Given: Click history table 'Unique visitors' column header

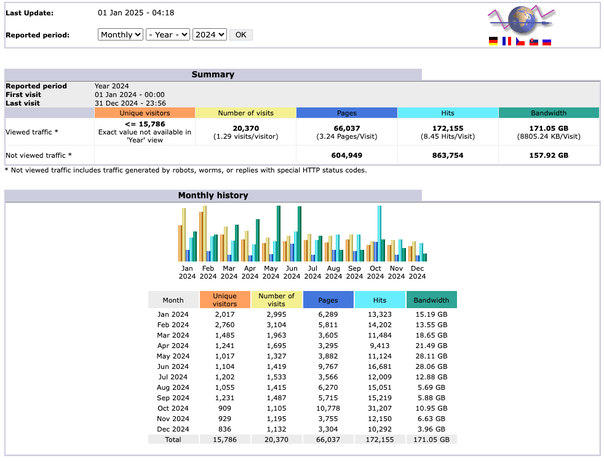Looking at the screenshot, I should tap(225, 300).
